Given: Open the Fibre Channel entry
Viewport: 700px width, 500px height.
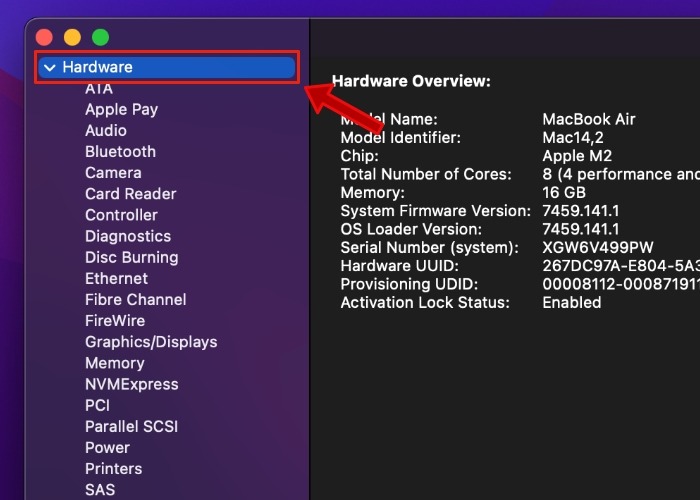Looking at the screenshot, I should click(136, 299).
